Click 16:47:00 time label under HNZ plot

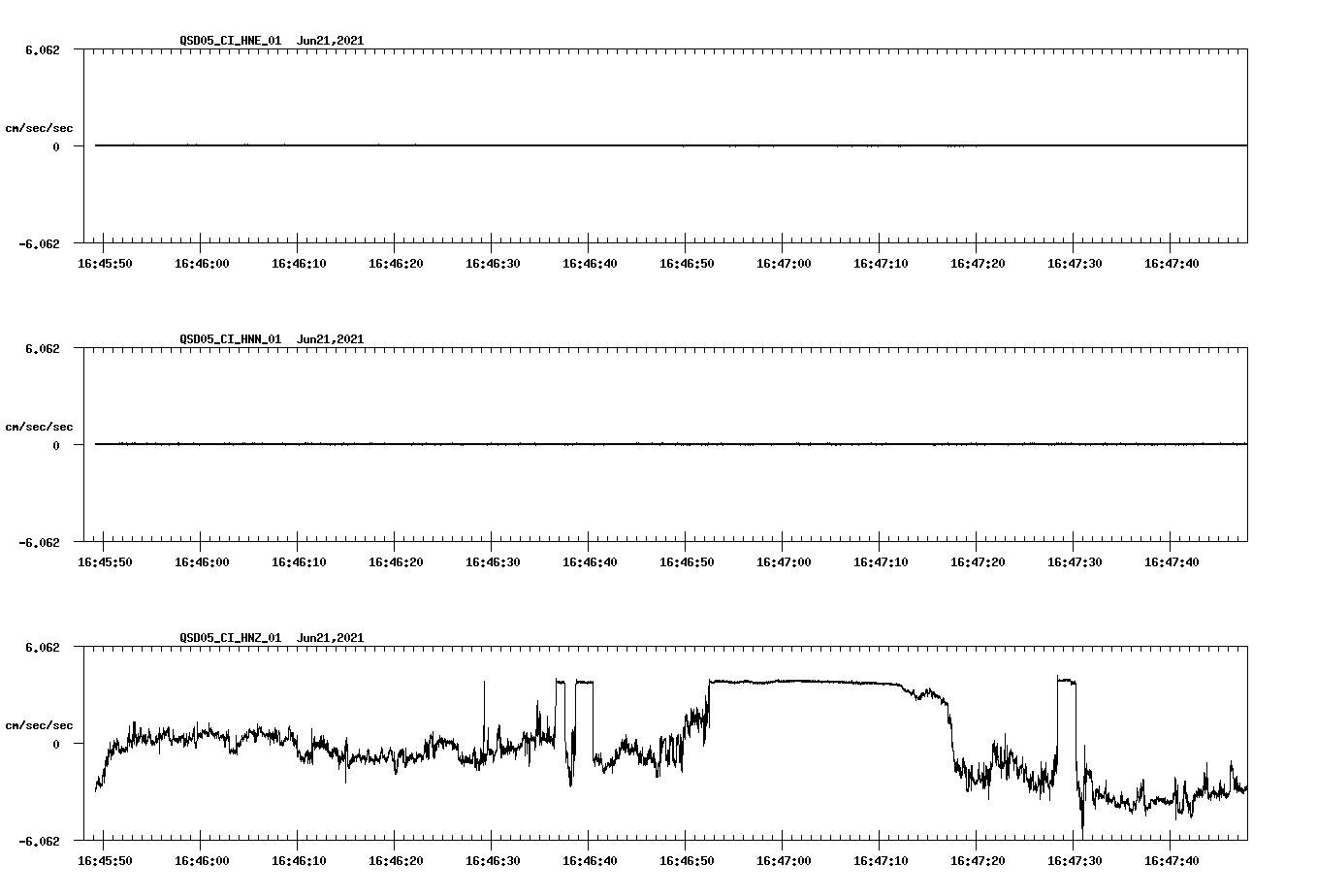pos(784,861)
